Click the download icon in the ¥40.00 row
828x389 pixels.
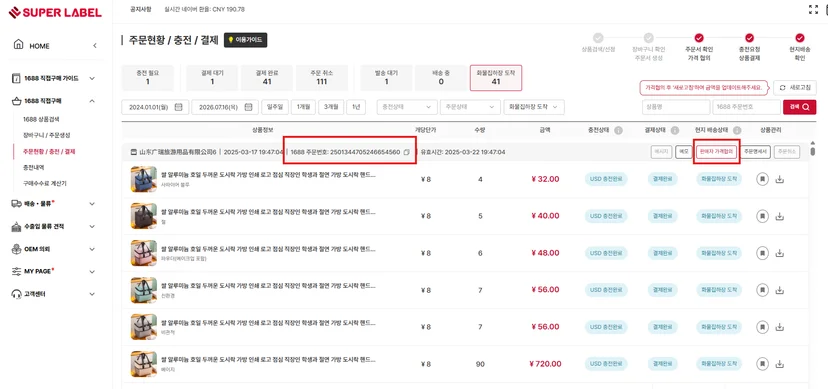pos(779,216)
